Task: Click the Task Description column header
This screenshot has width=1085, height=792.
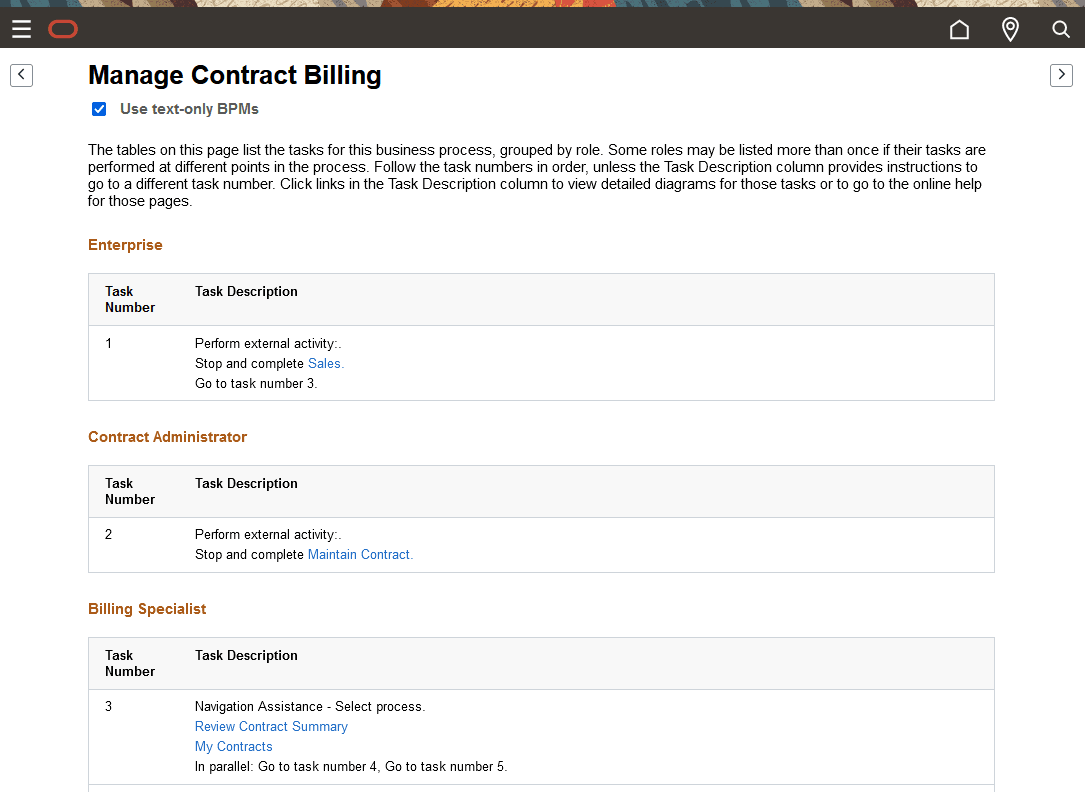Action: coord(246,291)
